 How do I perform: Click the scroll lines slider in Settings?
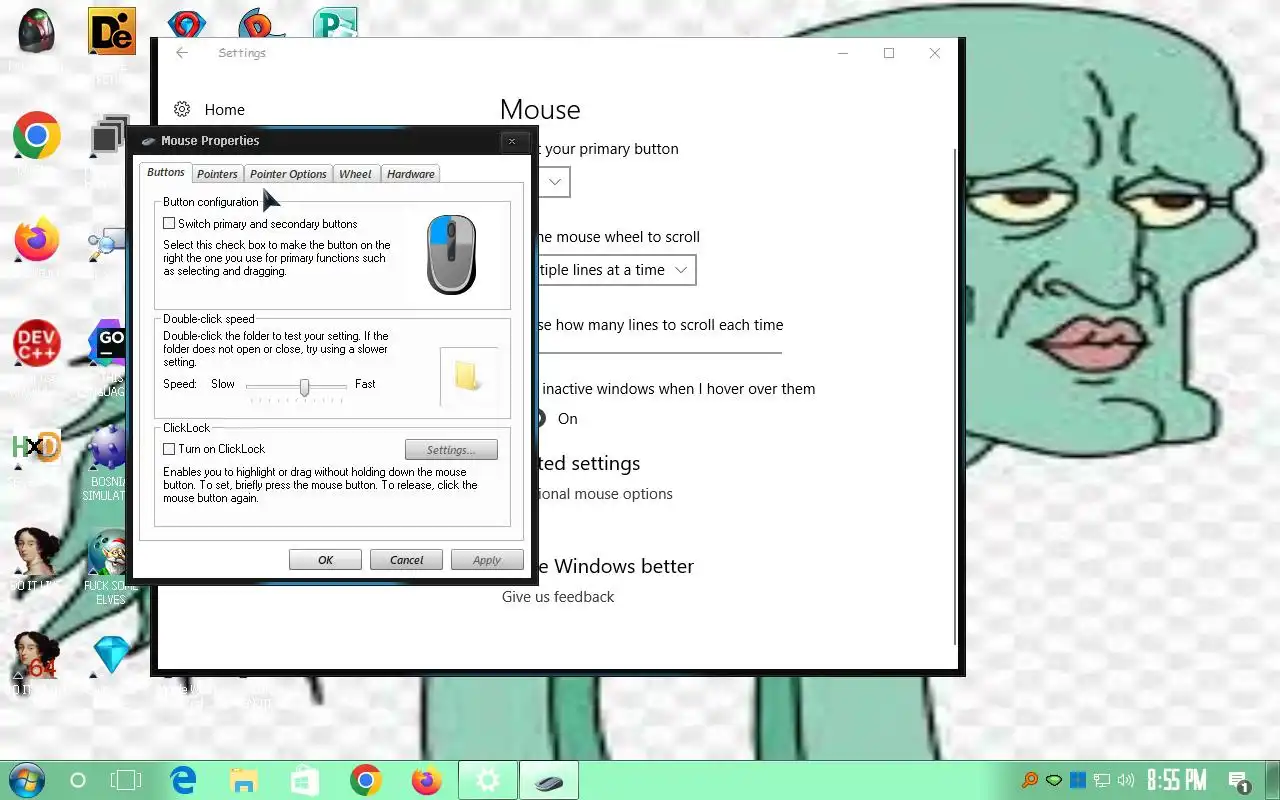coord(660,353)
